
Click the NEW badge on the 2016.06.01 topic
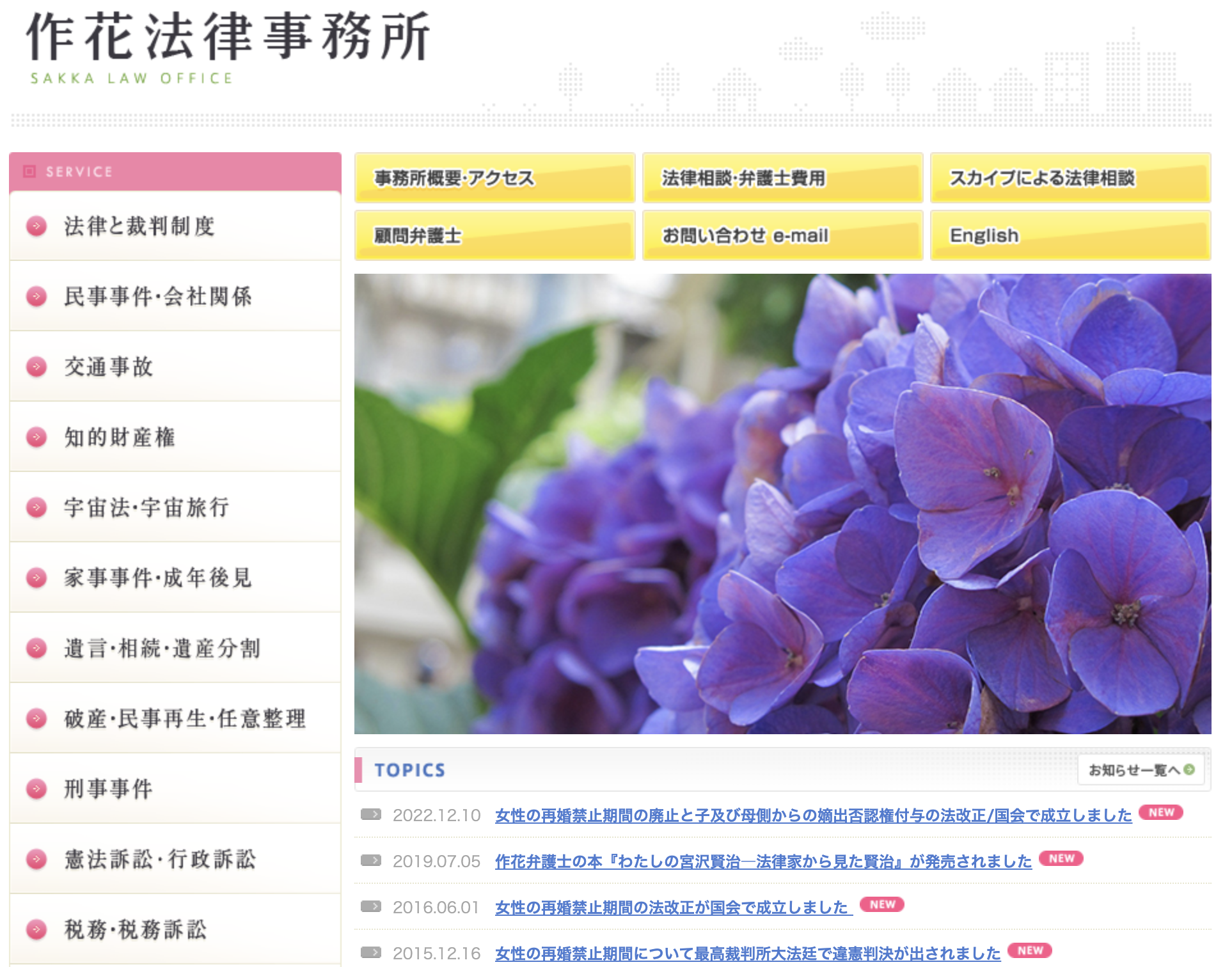point(882,904)
